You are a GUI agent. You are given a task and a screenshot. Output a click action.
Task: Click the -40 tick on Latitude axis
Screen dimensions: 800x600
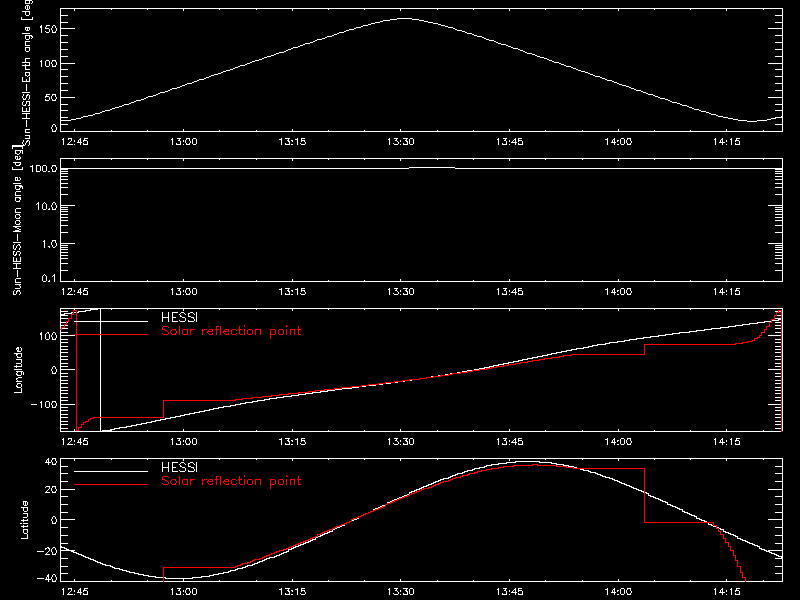(46, 579)
